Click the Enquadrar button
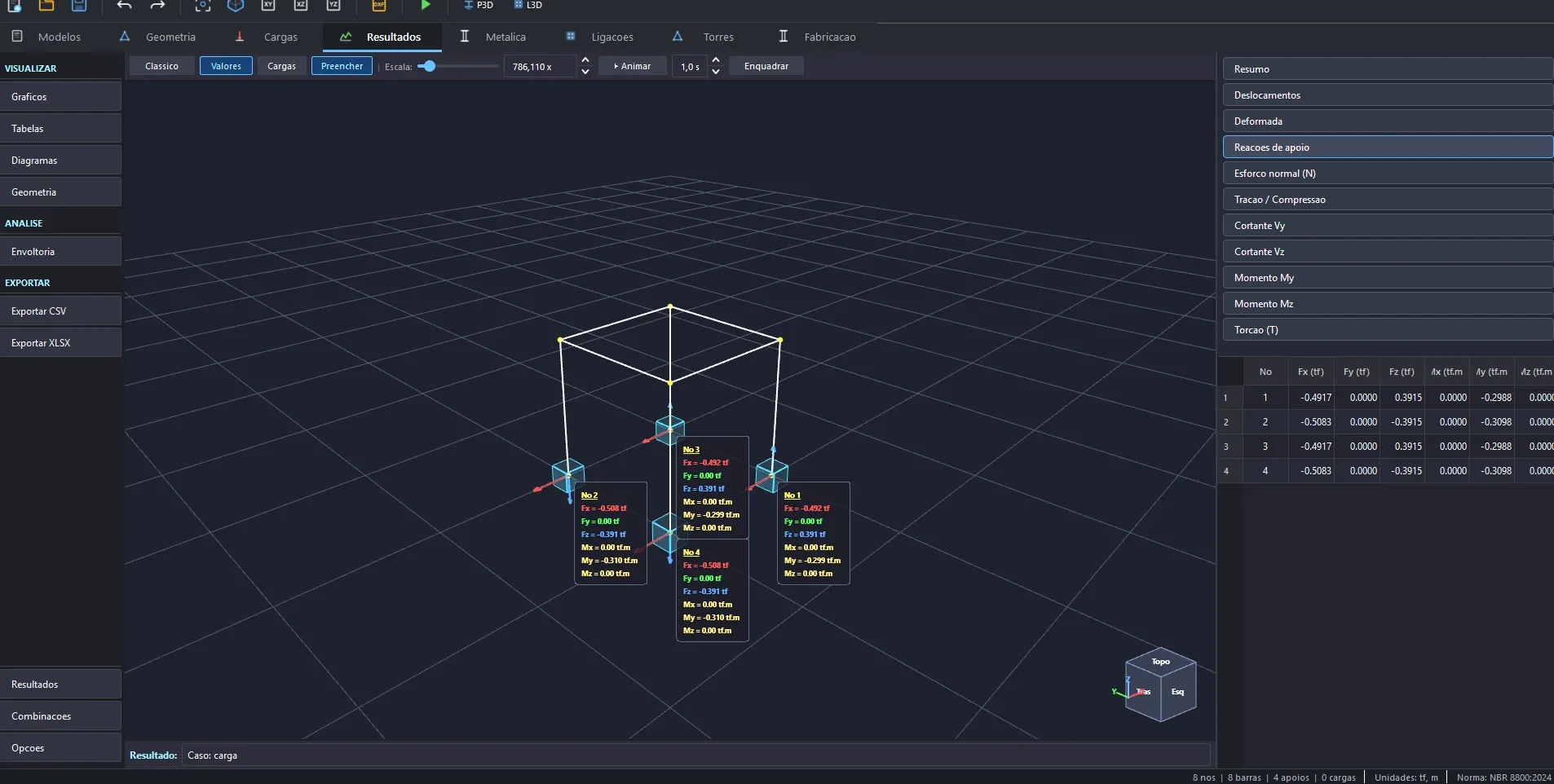This screenshot has height=784, width=1554. click(766, 66)
